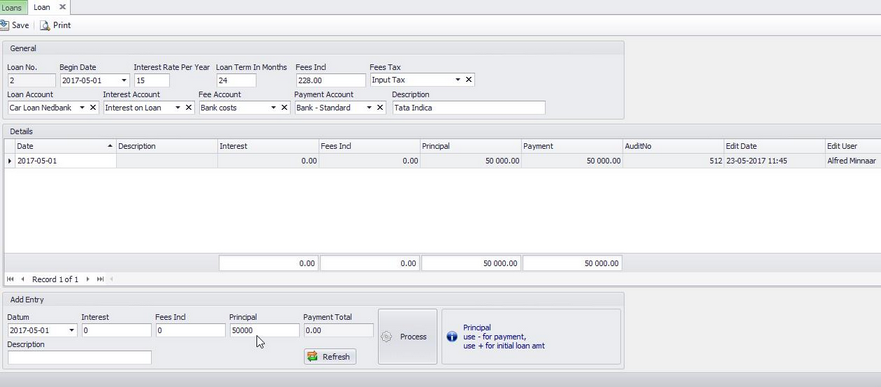Click the Fees Incl field in General
The height and width of the screenshot is (387, 881).
pos(330,80)
